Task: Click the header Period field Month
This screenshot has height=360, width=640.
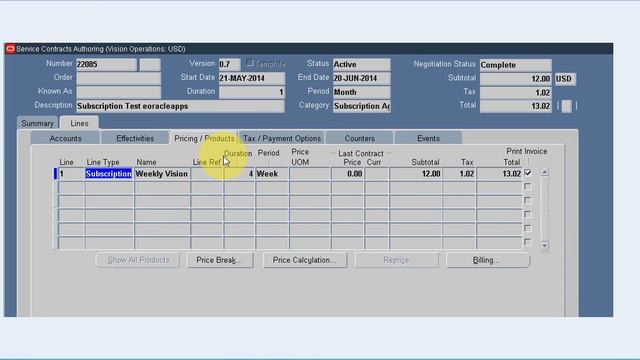Action: pos(361,92)
